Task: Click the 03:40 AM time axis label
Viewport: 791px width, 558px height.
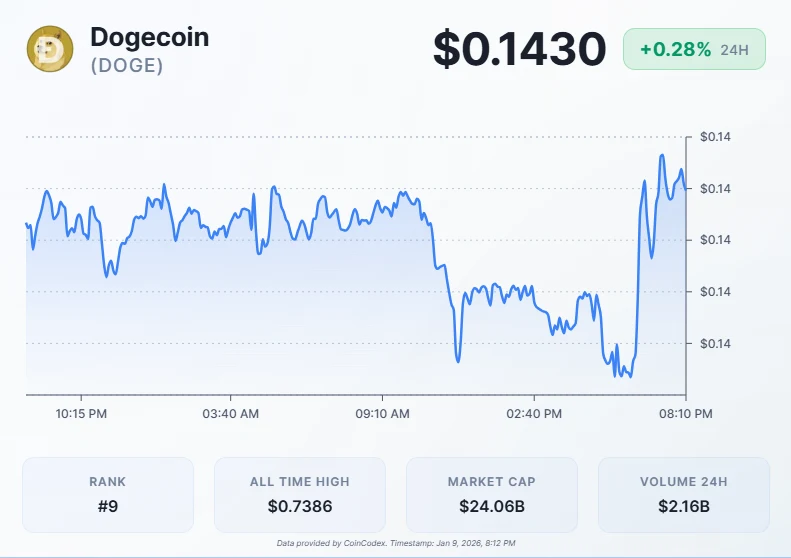Action: coord(231,413)
